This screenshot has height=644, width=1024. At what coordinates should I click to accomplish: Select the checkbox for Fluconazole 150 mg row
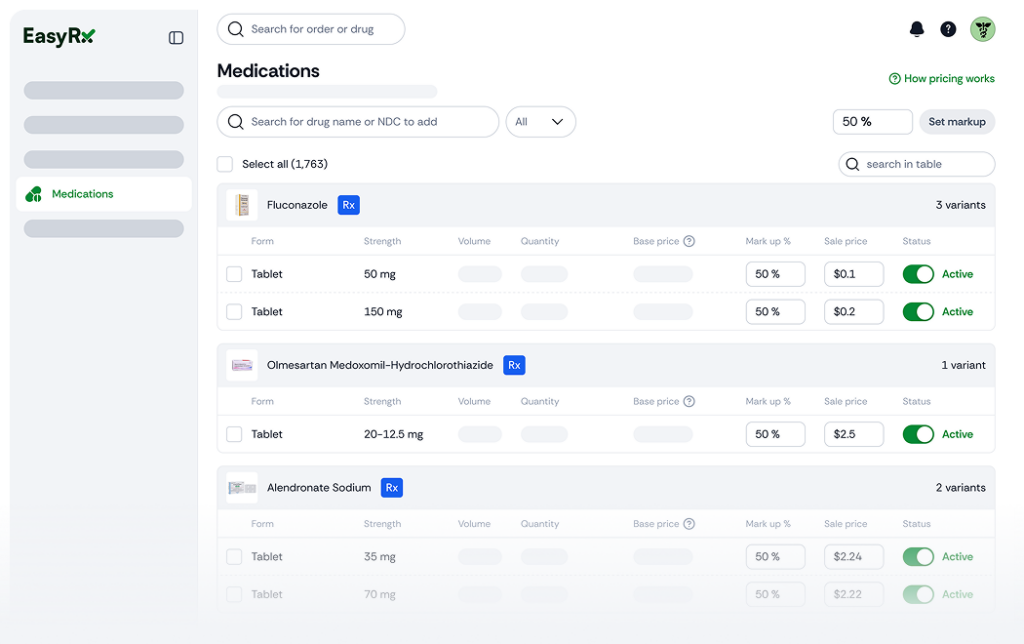tap(233, 311)
